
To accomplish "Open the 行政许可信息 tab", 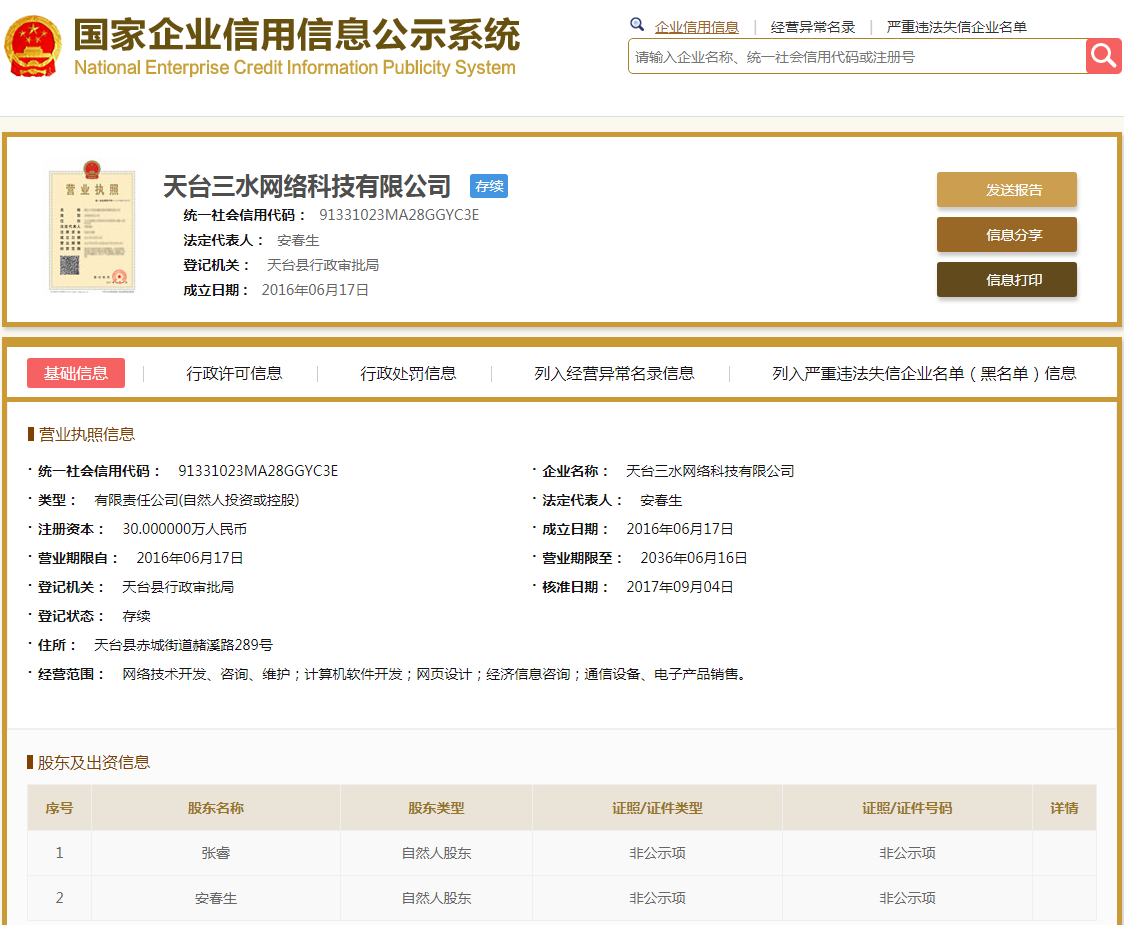I will [234, 373].
